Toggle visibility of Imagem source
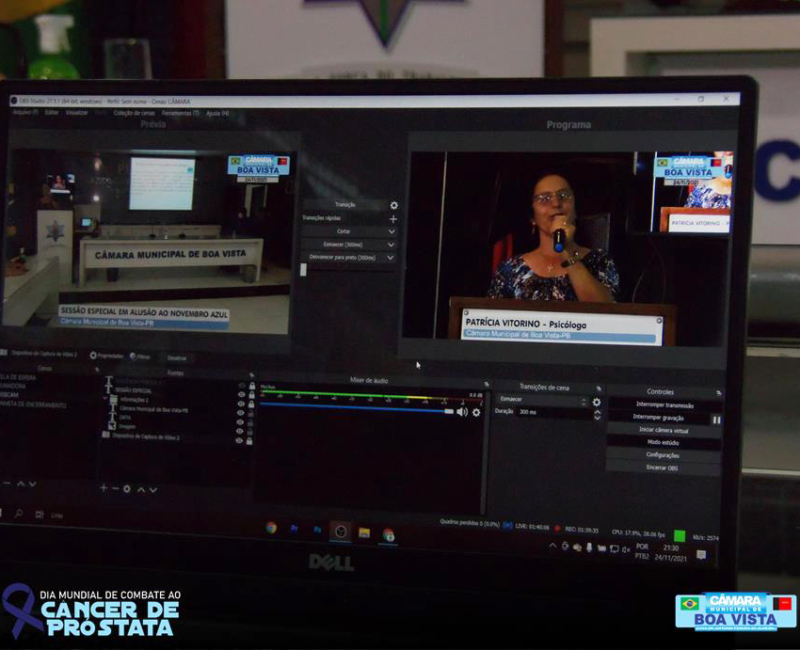The width and height of the screenshot is (800, 650). pyautogui.click(x=241, y=426)
